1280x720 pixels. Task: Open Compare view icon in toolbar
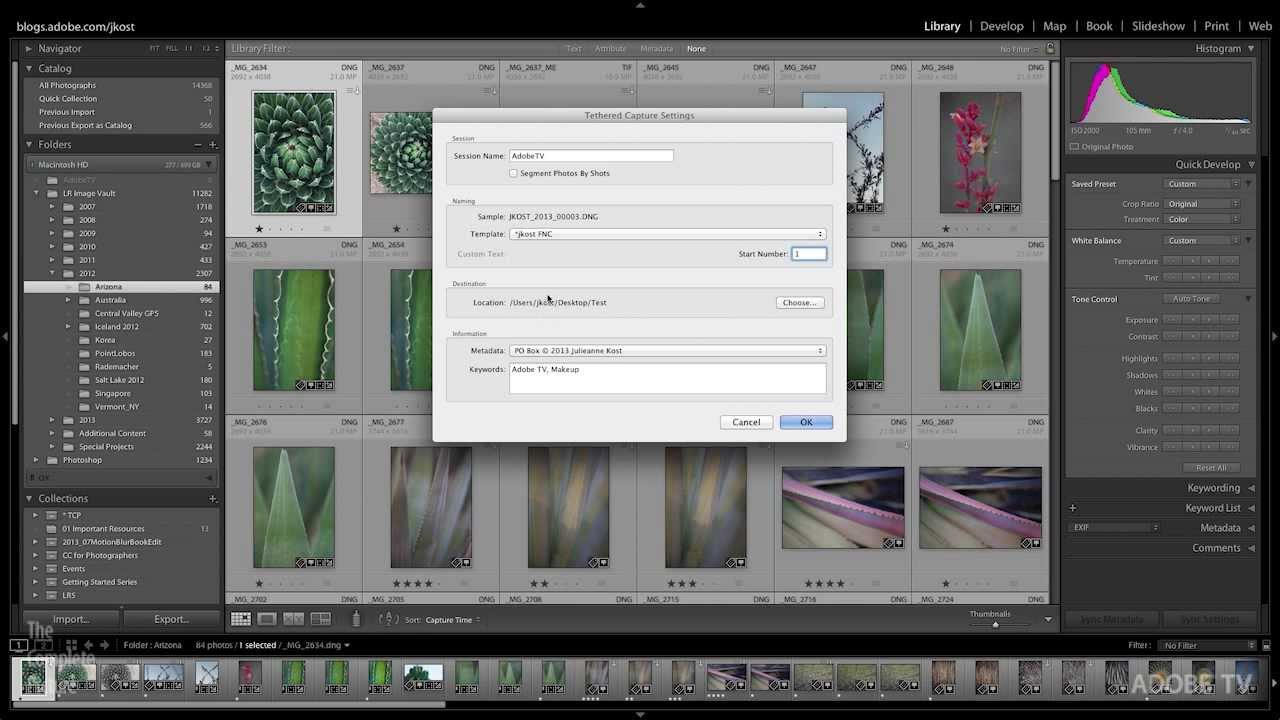[294, 619]
